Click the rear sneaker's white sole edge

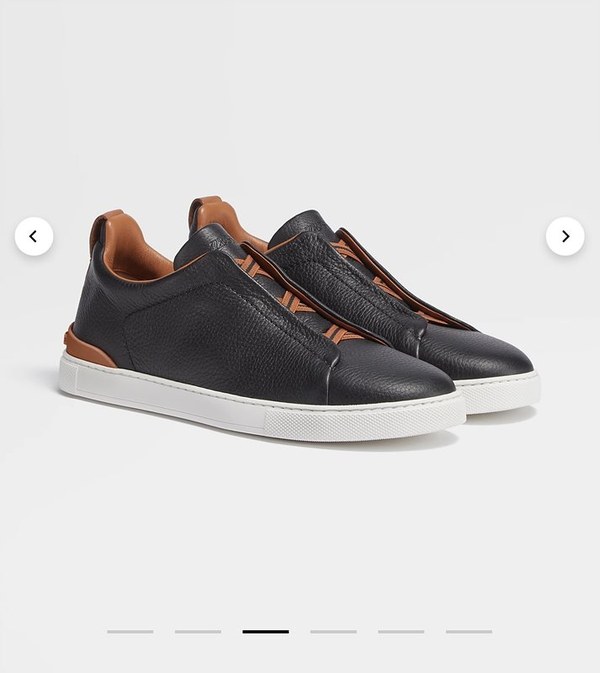500,391
